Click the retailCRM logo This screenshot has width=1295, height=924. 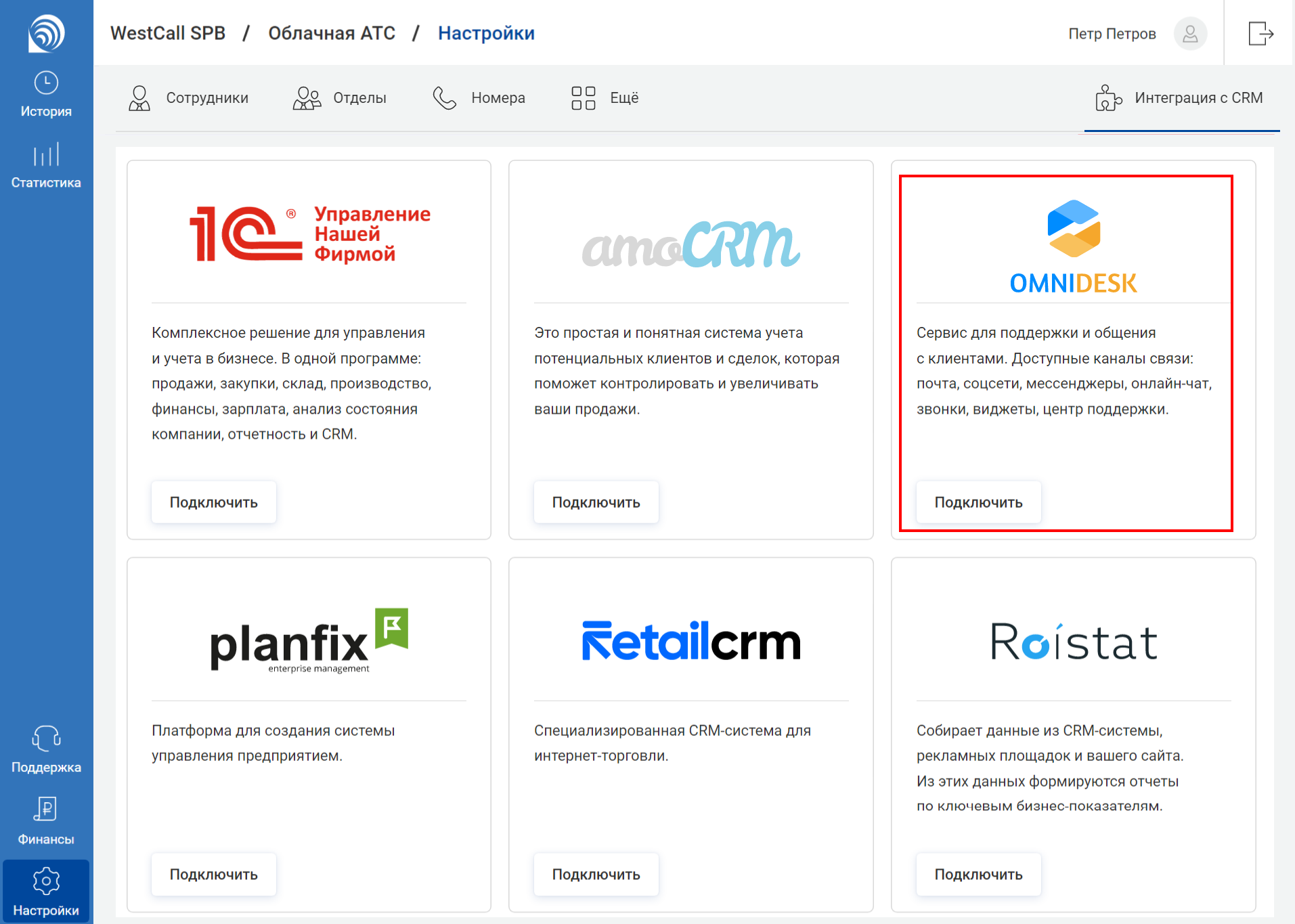pos(691,640)
